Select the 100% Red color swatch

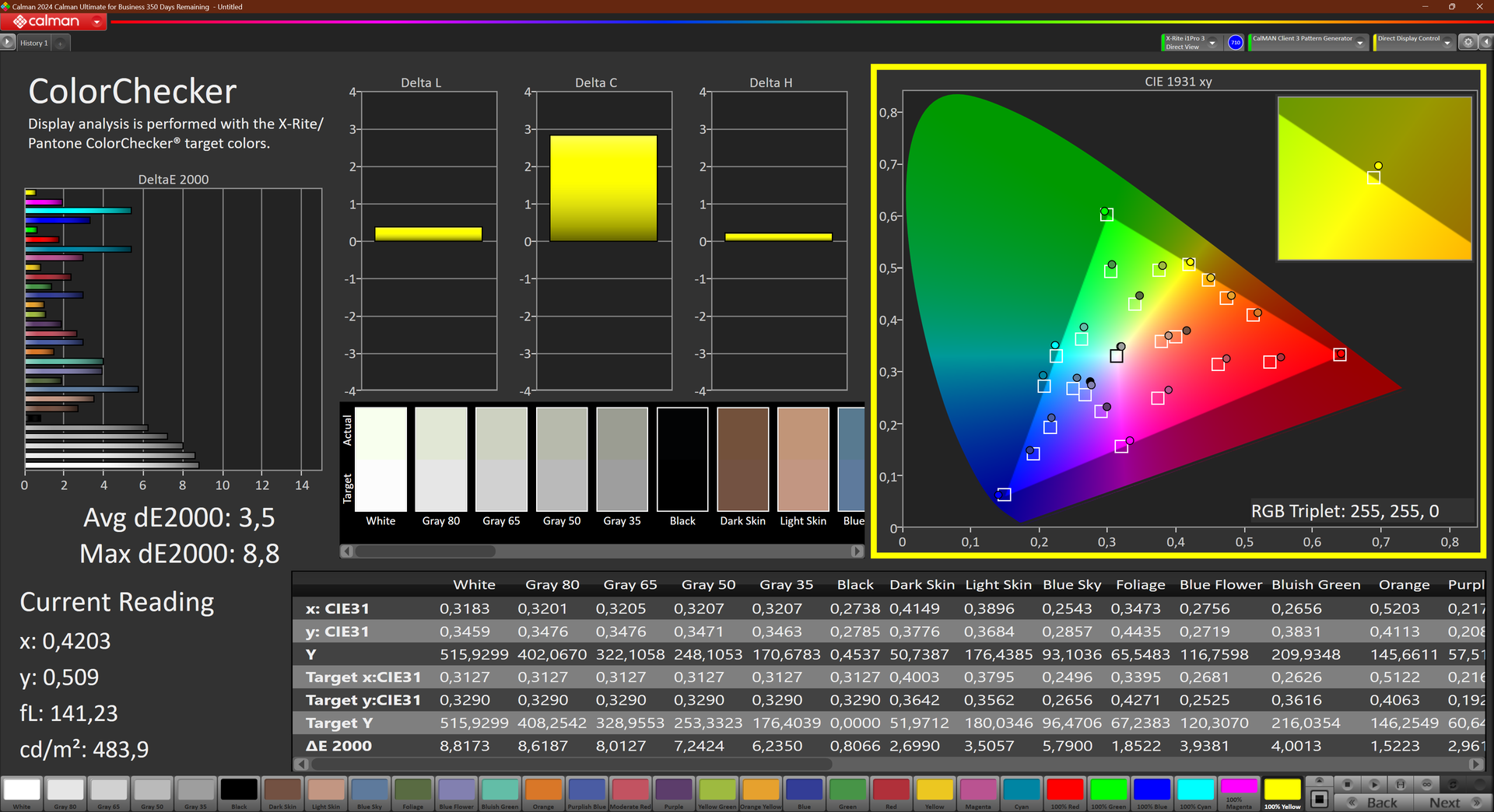tap(1064, 790)
